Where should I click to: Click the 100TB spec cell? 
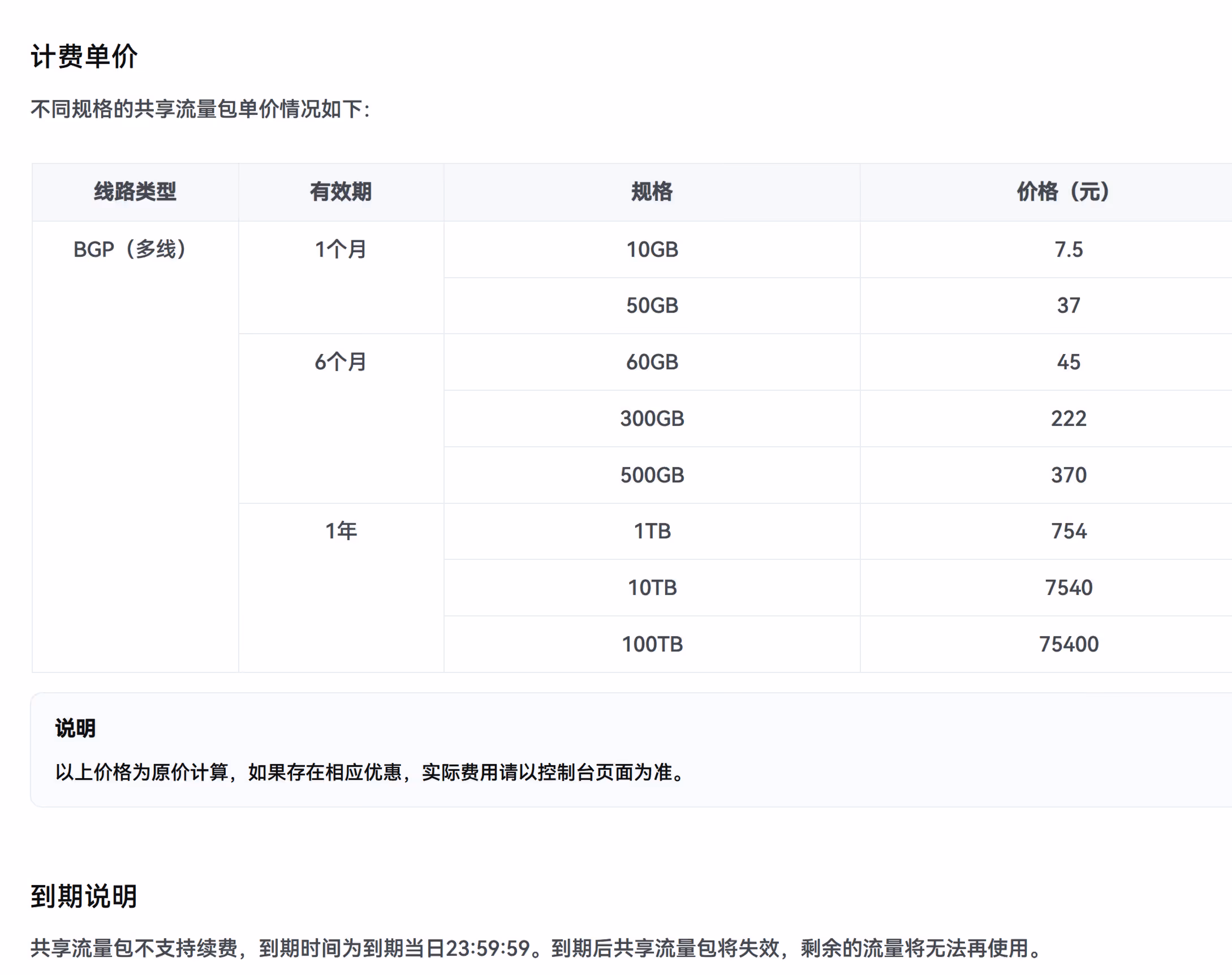click(652, 645)
